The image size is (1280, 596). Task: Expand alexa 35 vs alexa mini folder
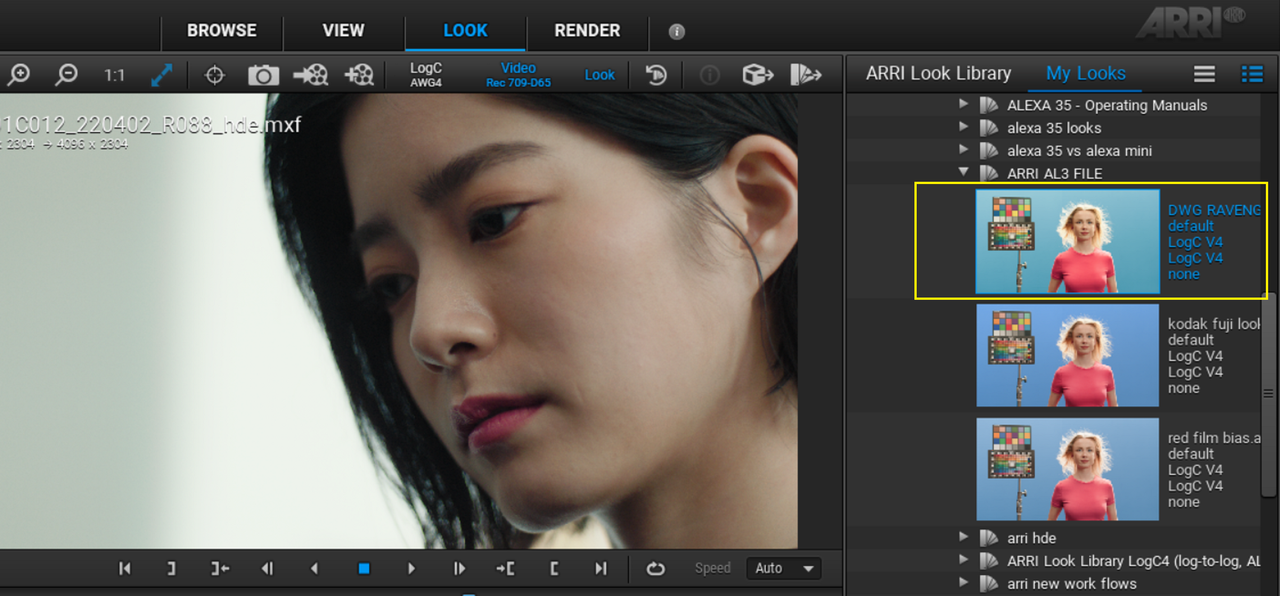tap(964, 150)
